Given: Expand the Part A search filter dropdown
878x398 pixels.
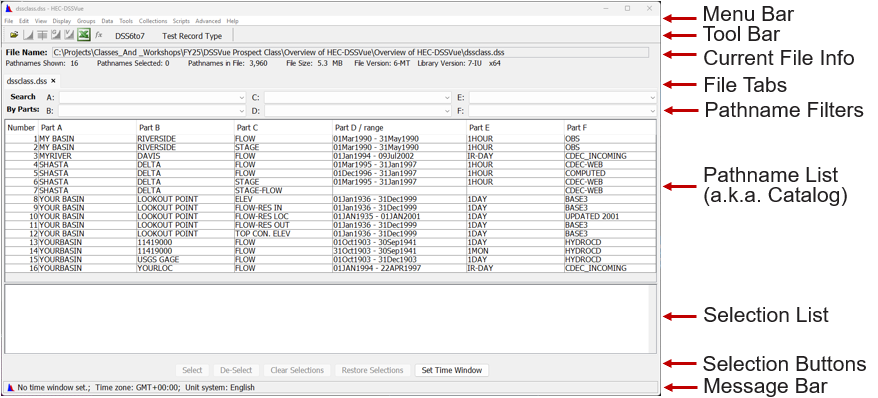Looking at the screenshot, I should (241, 97).
